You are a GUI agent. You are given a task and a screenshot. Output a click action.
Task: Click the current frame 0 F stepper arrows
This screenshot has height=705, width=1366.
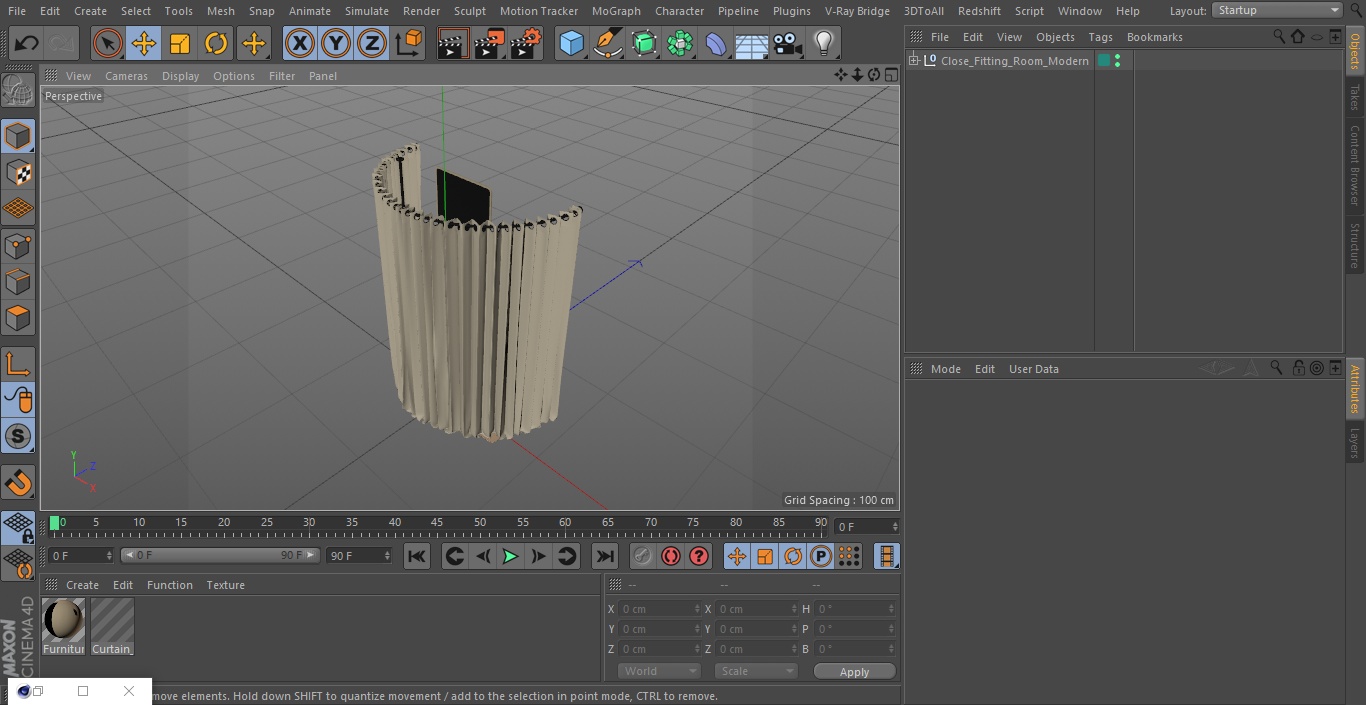coord(895,526)
